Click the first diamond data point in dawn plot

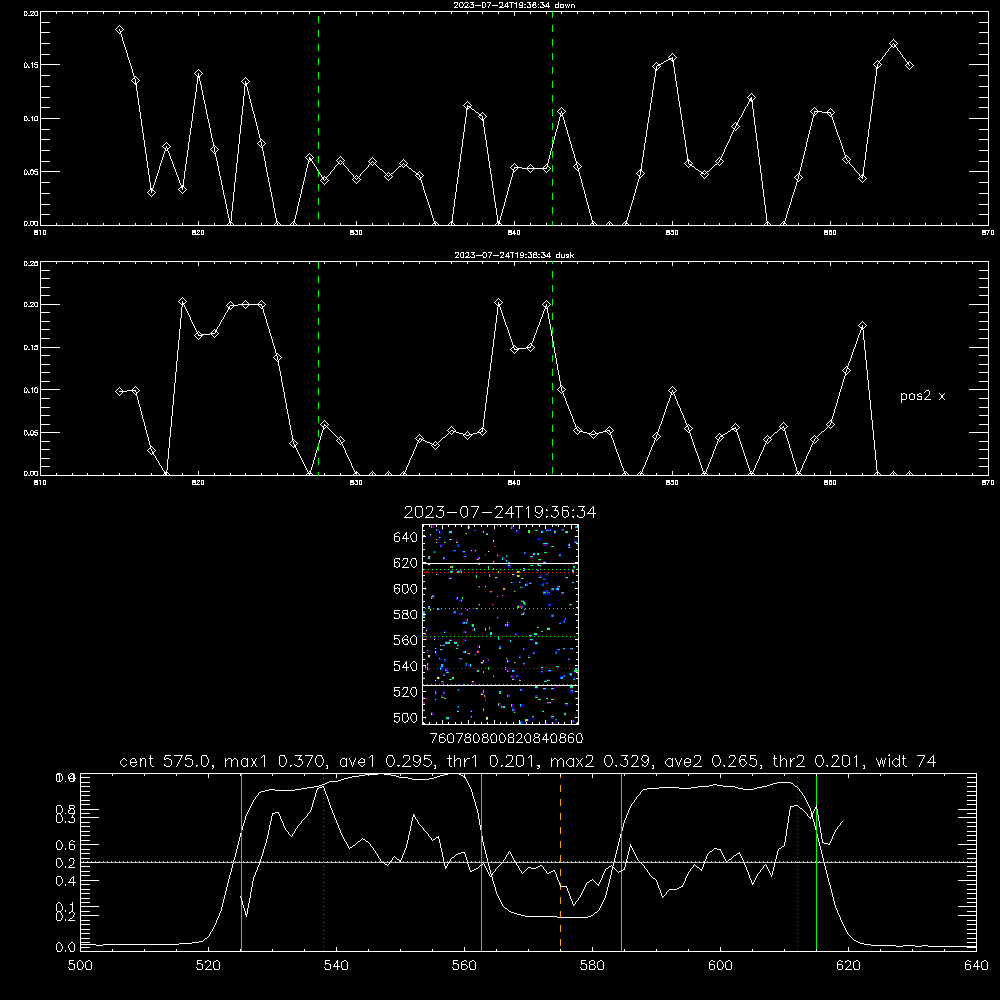(x=119, y=30)
